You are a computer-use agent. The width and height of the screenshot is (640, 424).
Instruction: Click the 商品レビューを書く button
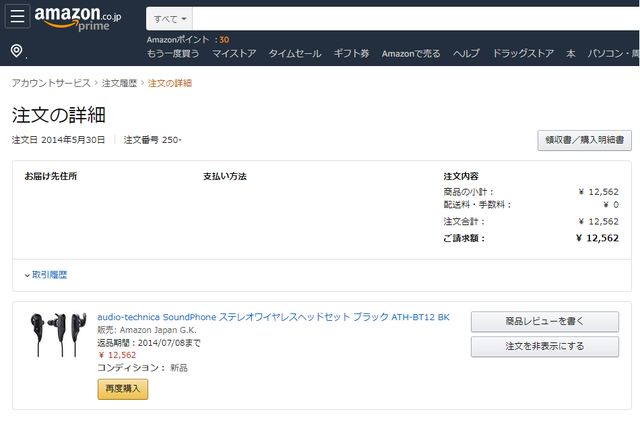[545, 322]
